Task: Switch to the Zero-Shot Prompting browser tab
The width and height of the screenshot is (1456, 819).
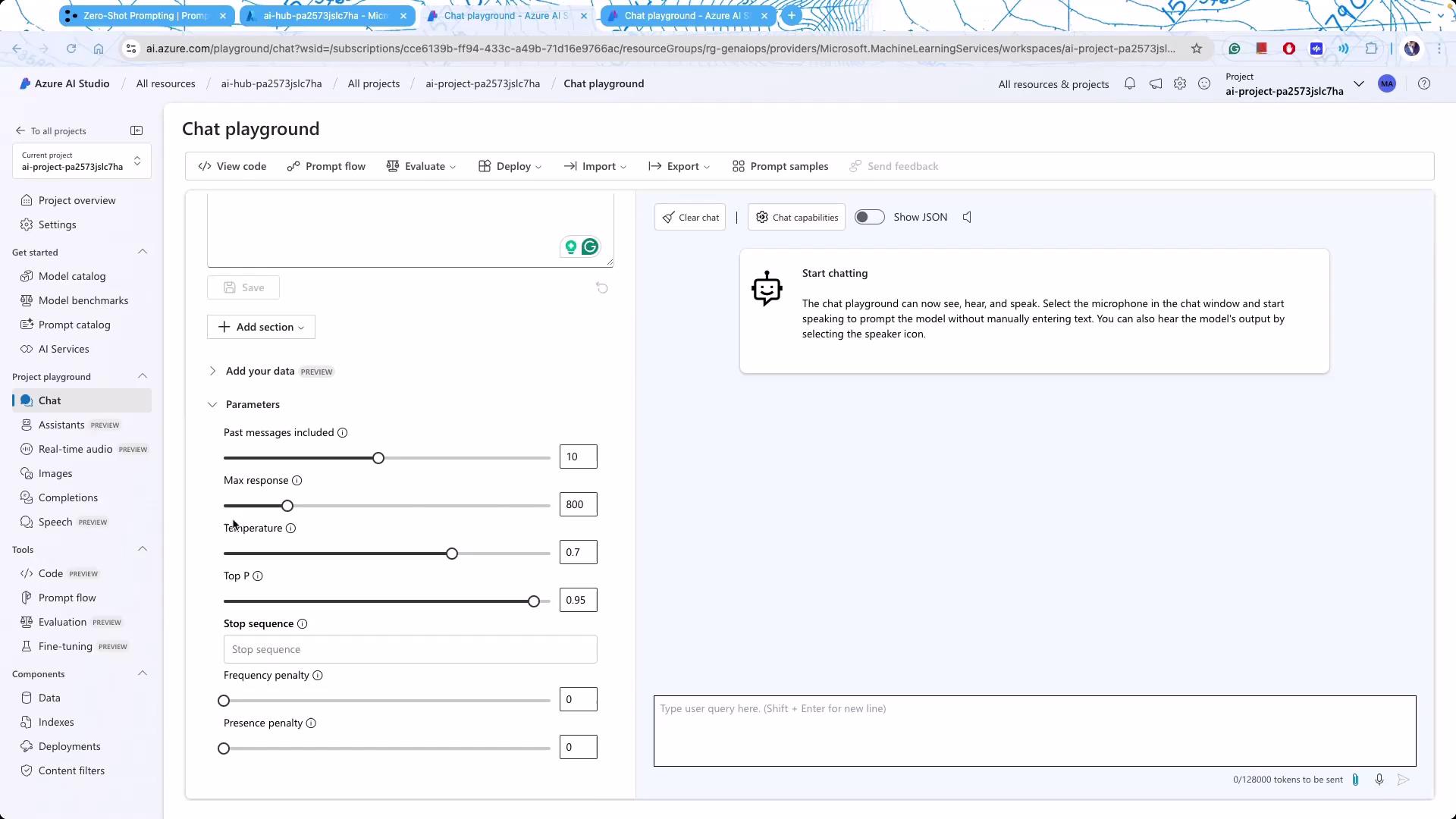Action: [144, 16]
